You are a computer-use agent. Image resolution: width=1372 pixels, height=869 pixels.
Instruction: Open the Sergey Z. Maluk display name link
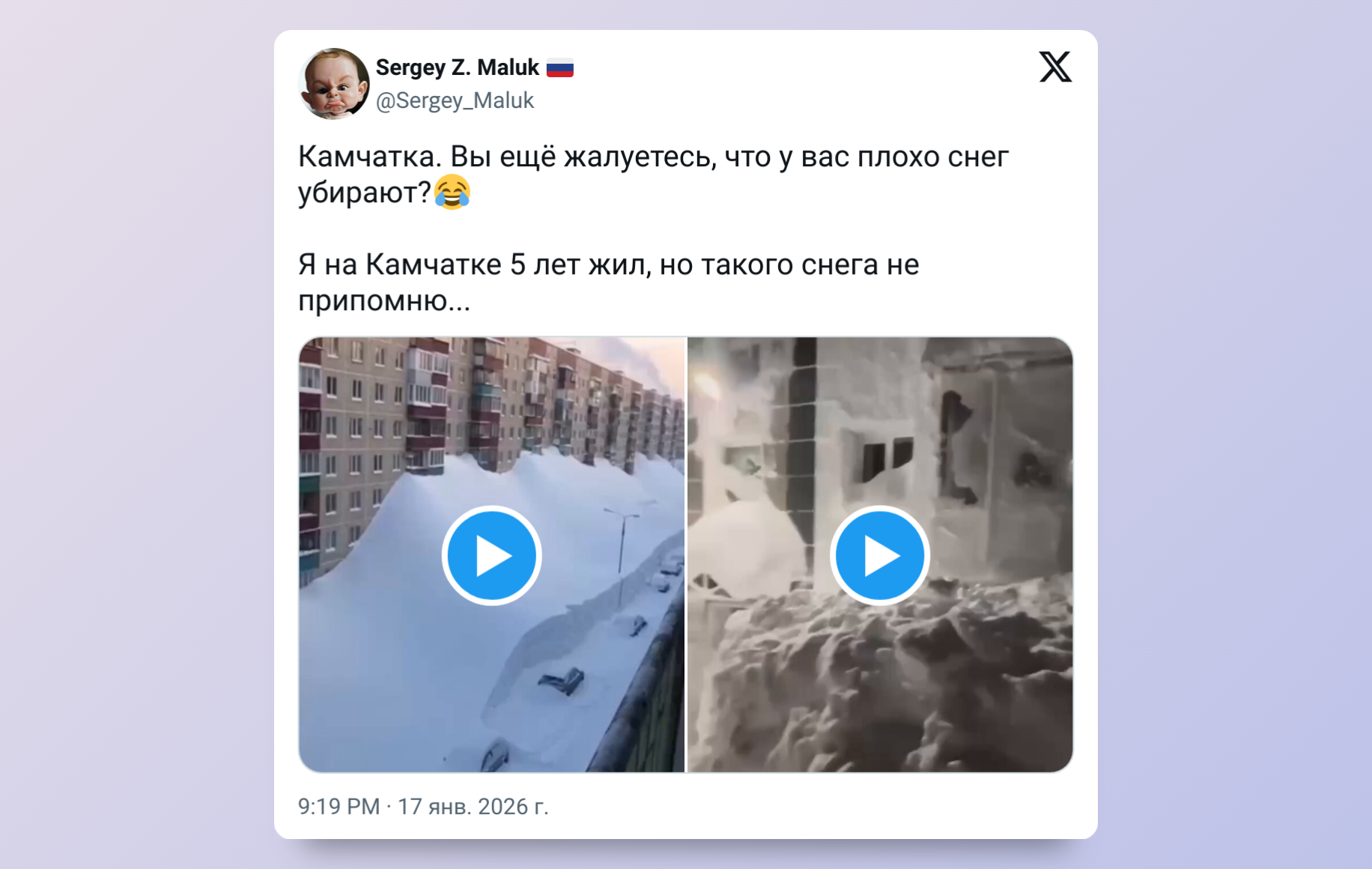tap(457, 67)
